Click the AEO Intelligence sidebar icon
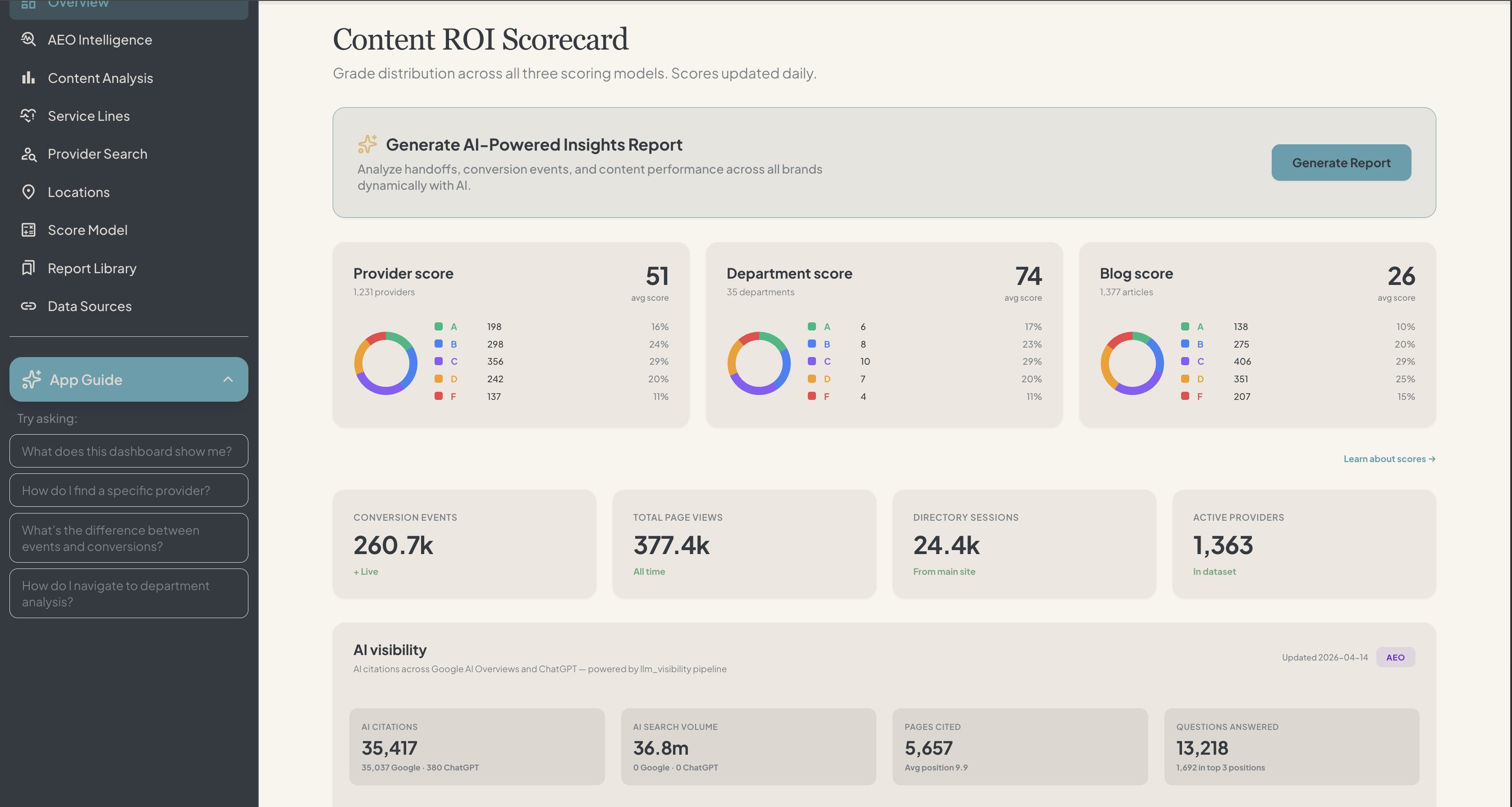 [28, 39]
